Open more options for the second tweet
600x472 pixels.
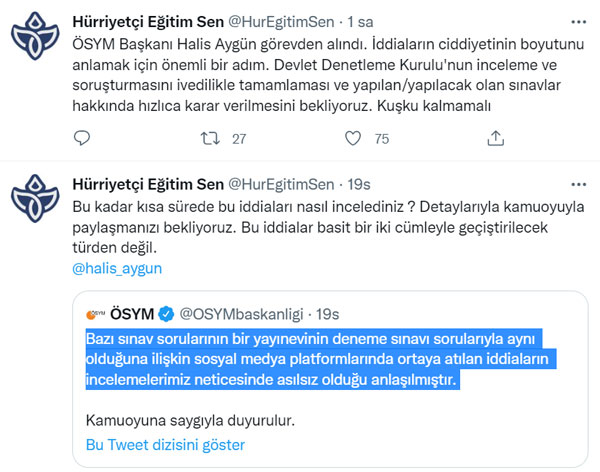(578, 185)
